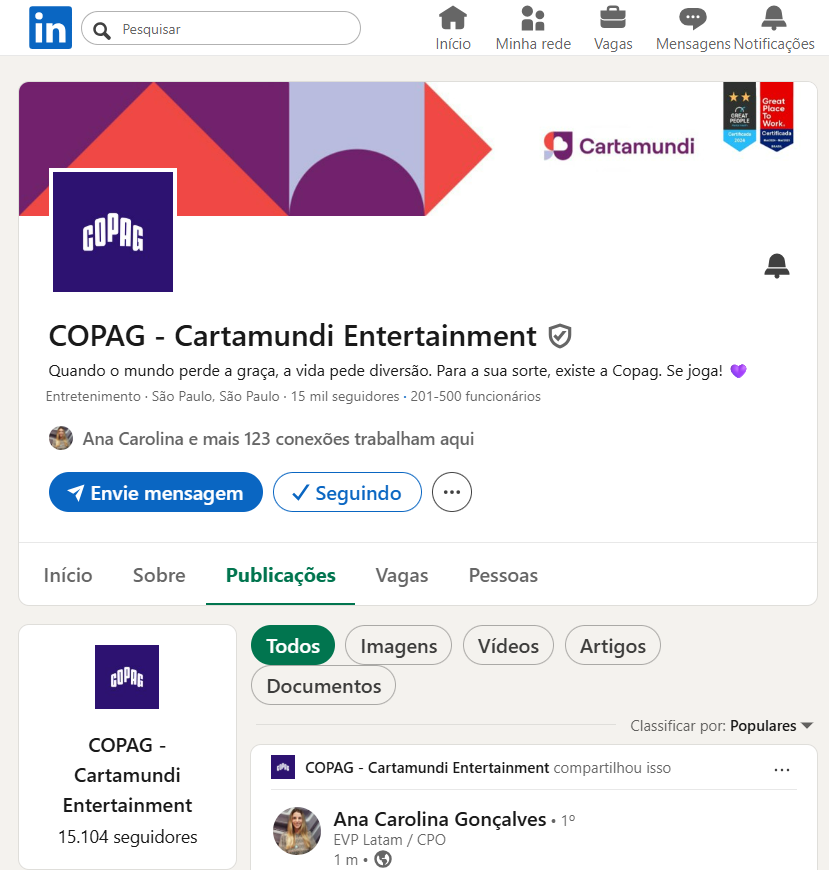829x870 pixels.
Task: Click the '15 mil seguidores' text
Action: click(345, 396)
